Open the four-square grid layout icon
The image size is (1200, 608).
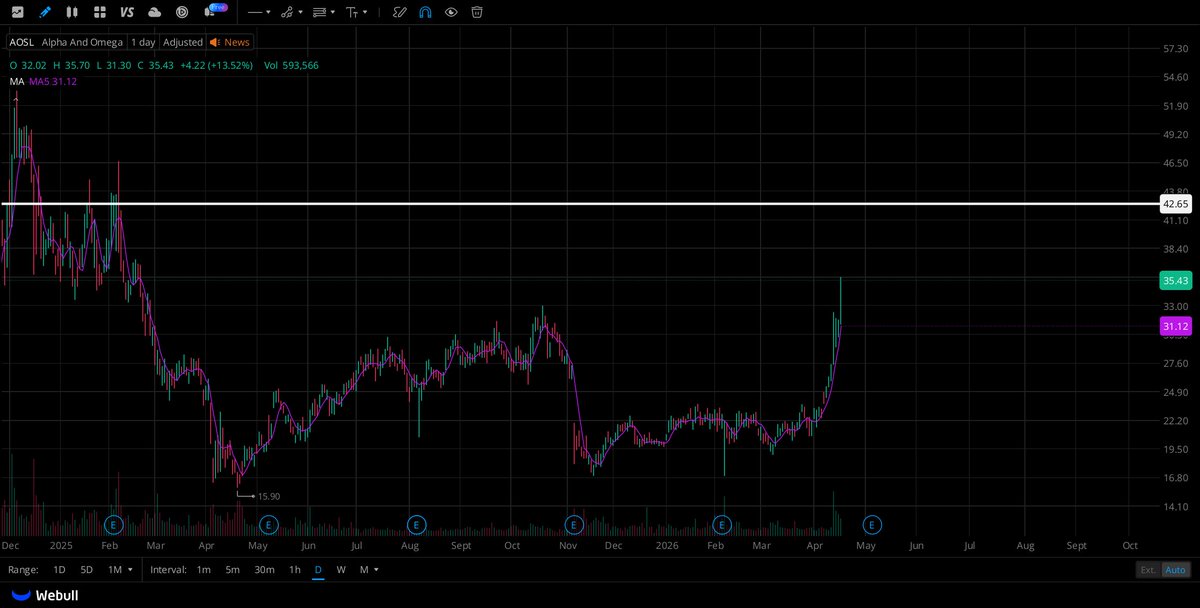pyautogui.click(x=99, y=12)
